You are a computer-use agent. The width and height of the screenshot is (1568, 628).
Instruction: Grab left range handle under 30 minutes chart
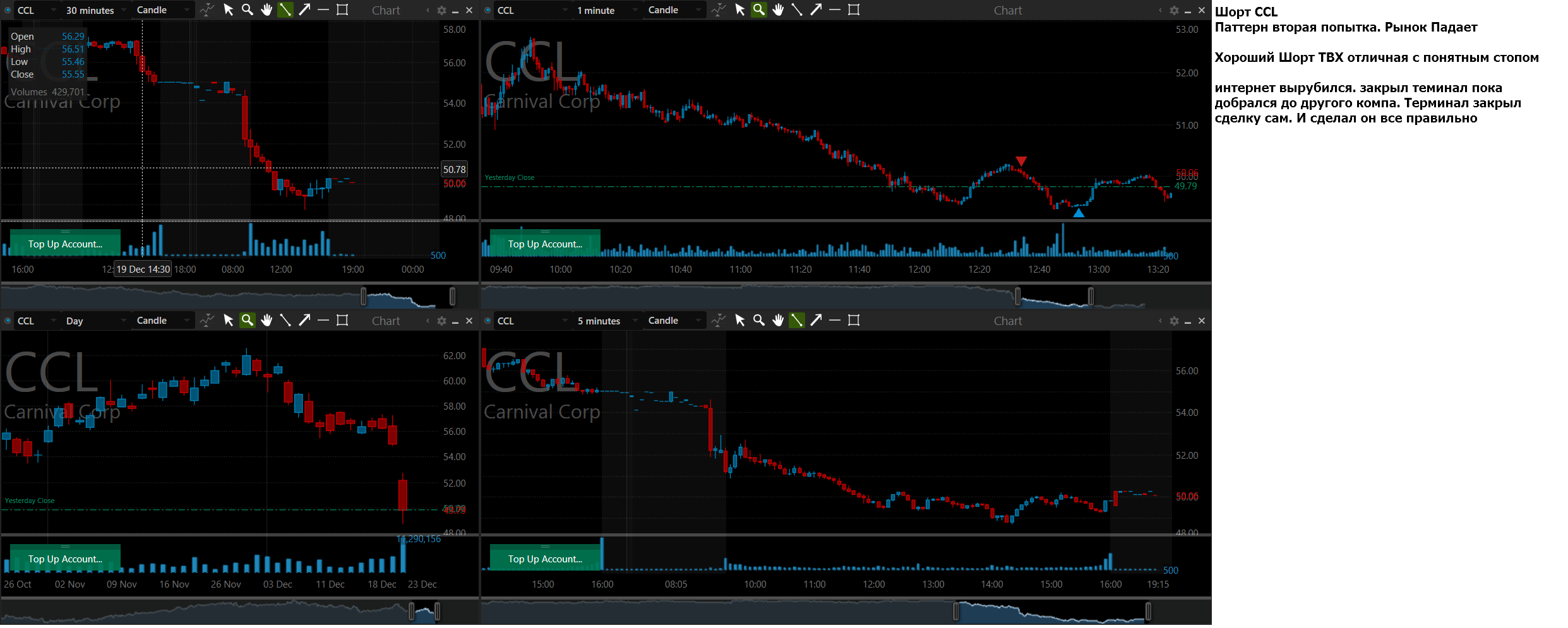pos(364,296)
